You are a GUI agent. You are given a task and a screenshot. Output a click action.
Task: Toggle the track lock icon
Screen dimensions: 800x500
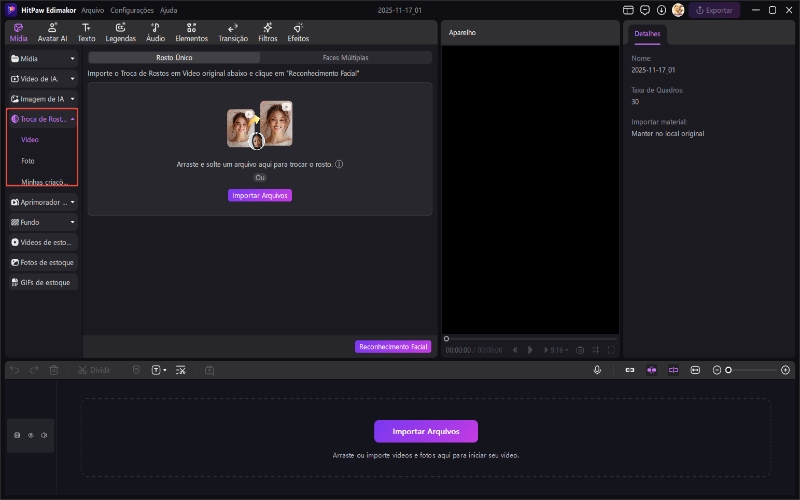[x=17, y=435]
